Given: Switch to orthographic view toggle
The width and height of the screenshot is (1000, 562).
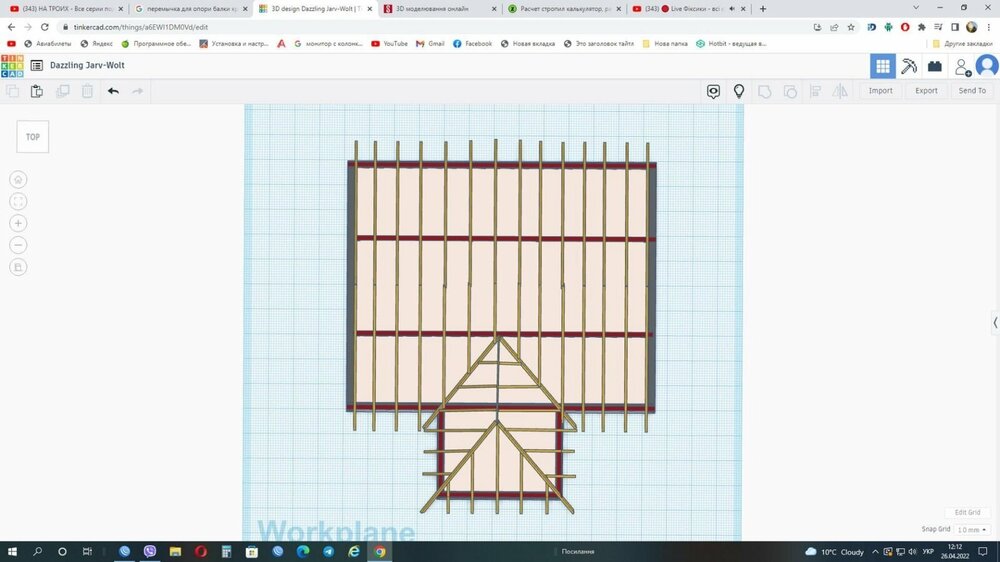Looking at the screenshot, I should (x=18, y=267).
